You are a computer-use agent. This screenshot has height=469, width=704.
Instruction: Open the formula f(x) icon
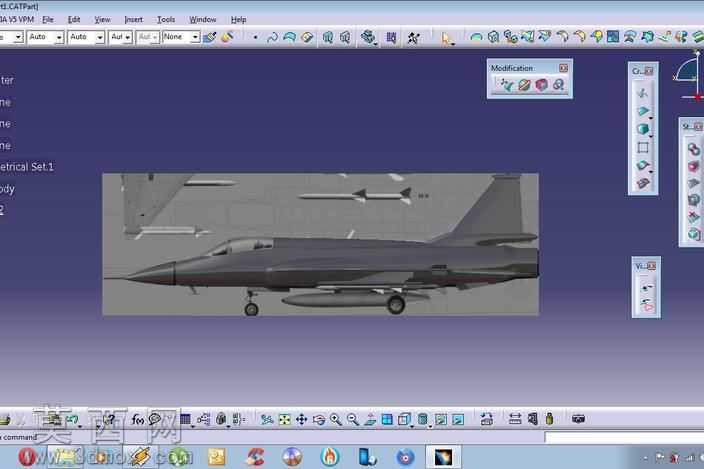click(x=137, y=420)
